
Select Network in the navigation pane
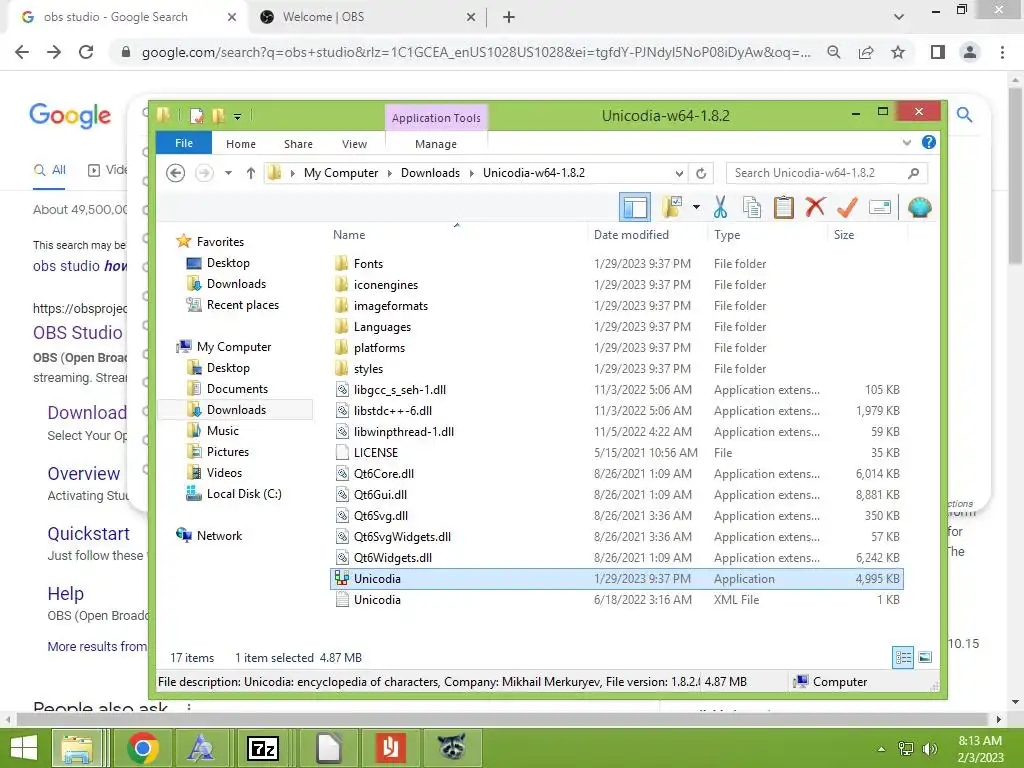coord(219,536)
